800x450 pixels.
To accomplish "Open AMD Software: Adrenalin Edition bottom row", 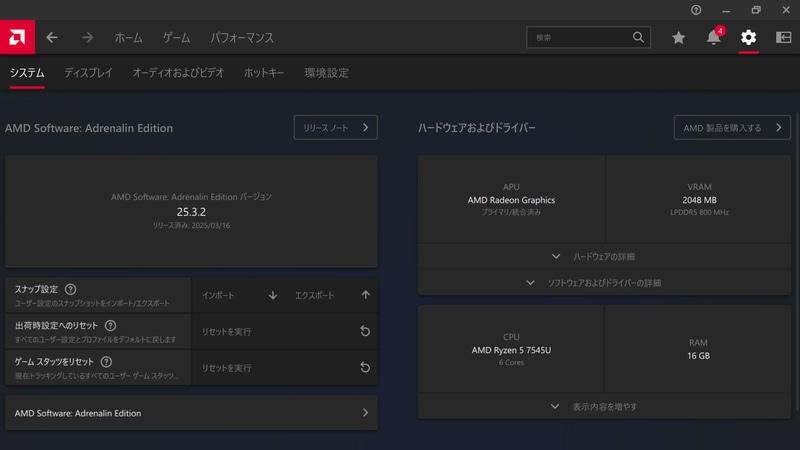I will 191,413.
